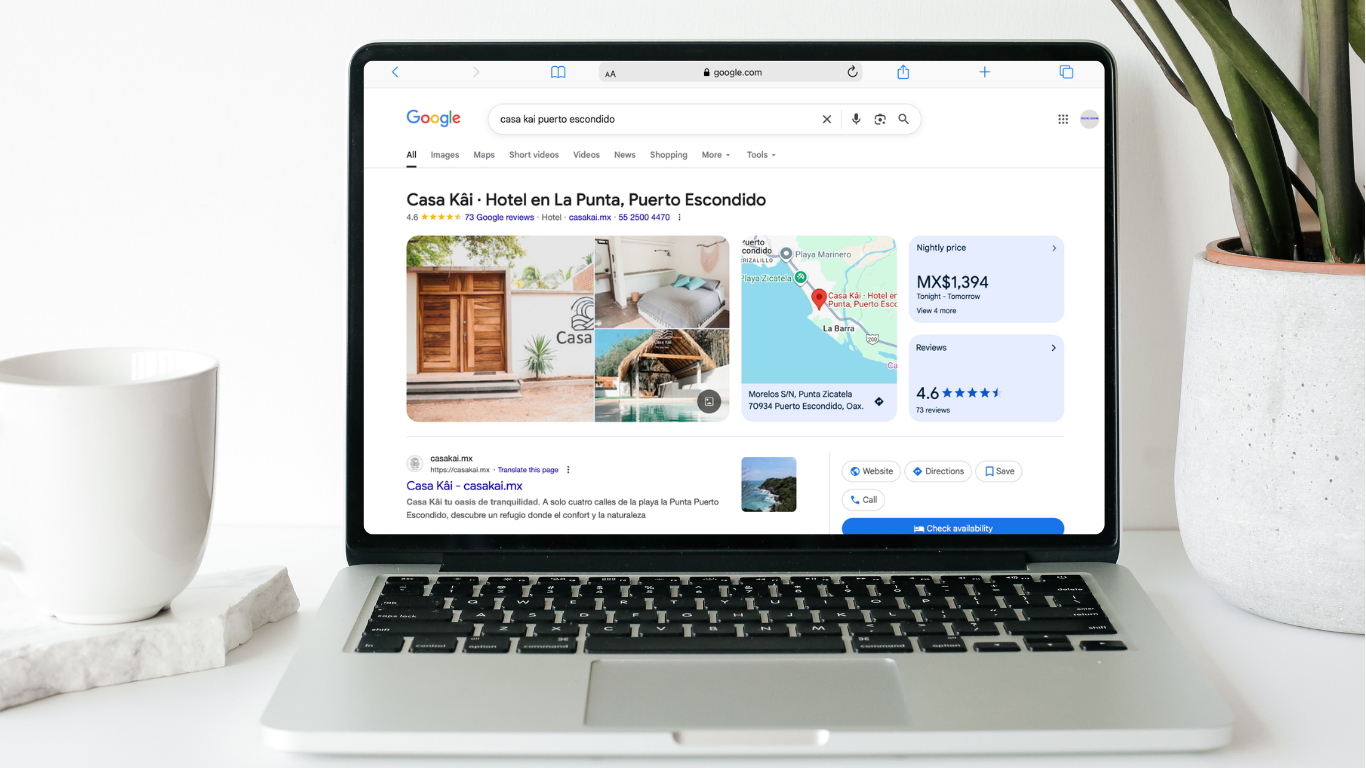Show all tabs overview icon
The height and width of the screenshot is (768, 1366).
pos(1066,72)
